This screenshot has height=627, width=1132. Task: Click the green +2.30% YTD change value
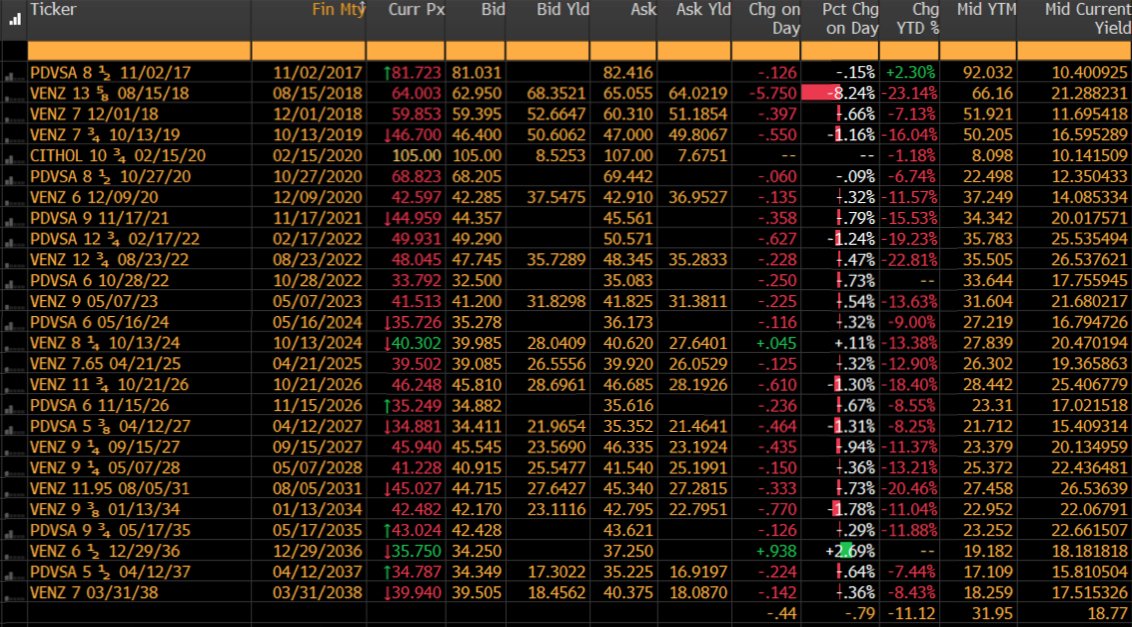[910, 73]
